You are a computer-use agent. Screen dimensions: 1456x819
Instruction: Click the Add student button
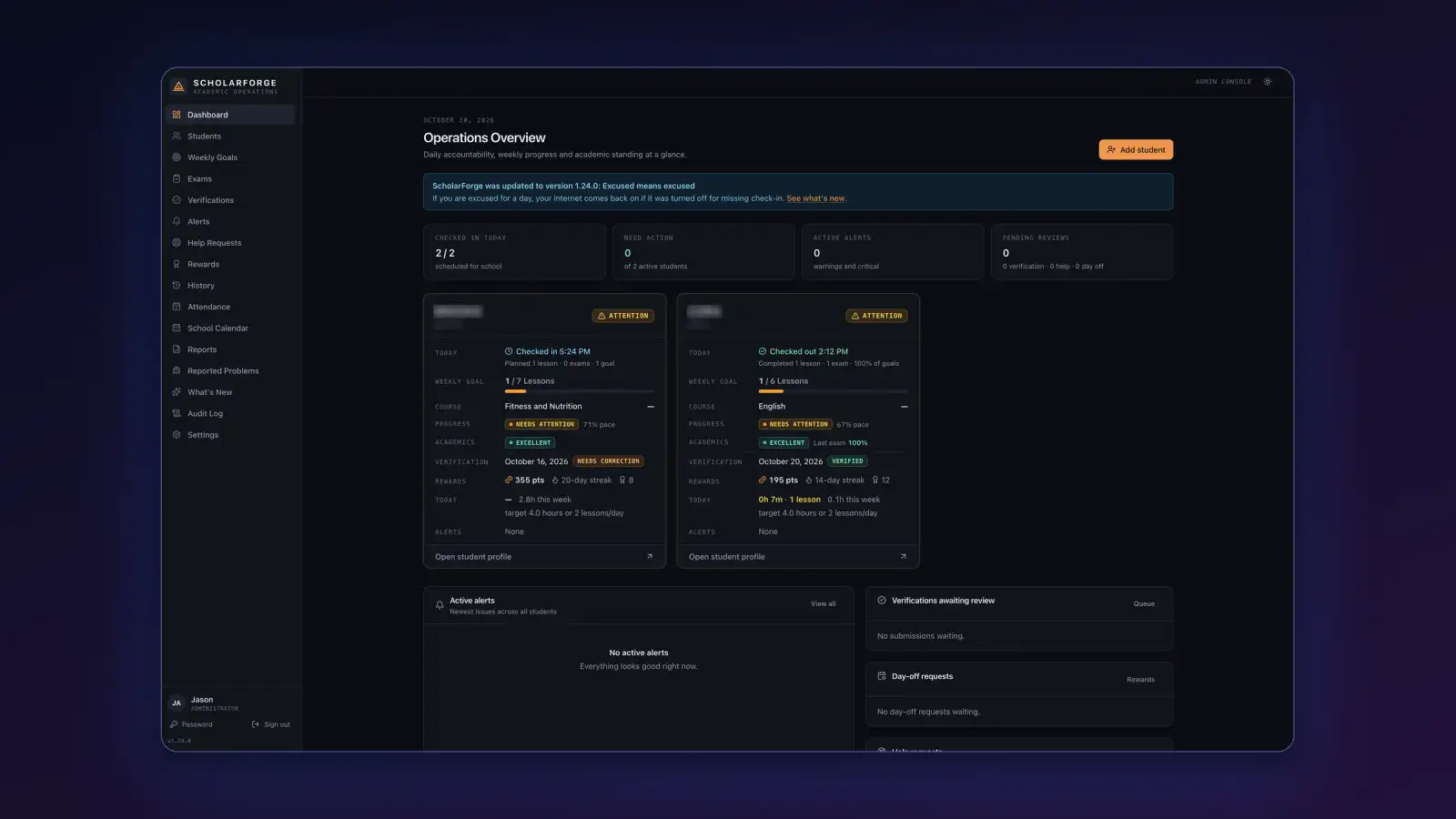coord(1136,150)
